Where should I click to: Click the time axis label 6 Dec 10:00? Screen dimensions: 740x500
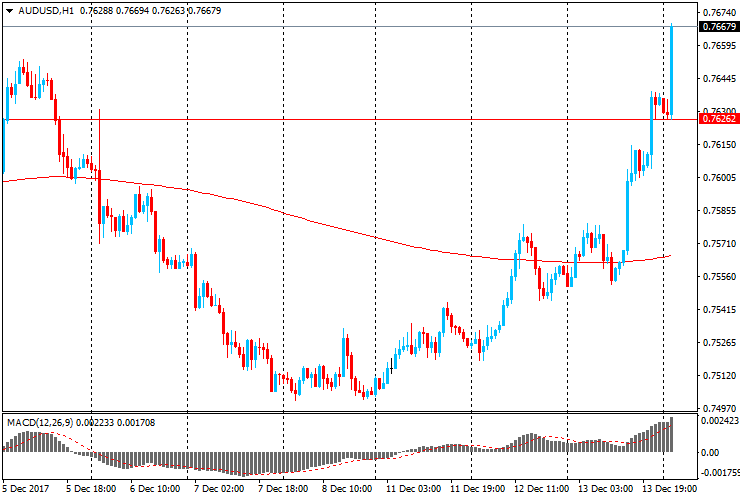pos(155,488)
